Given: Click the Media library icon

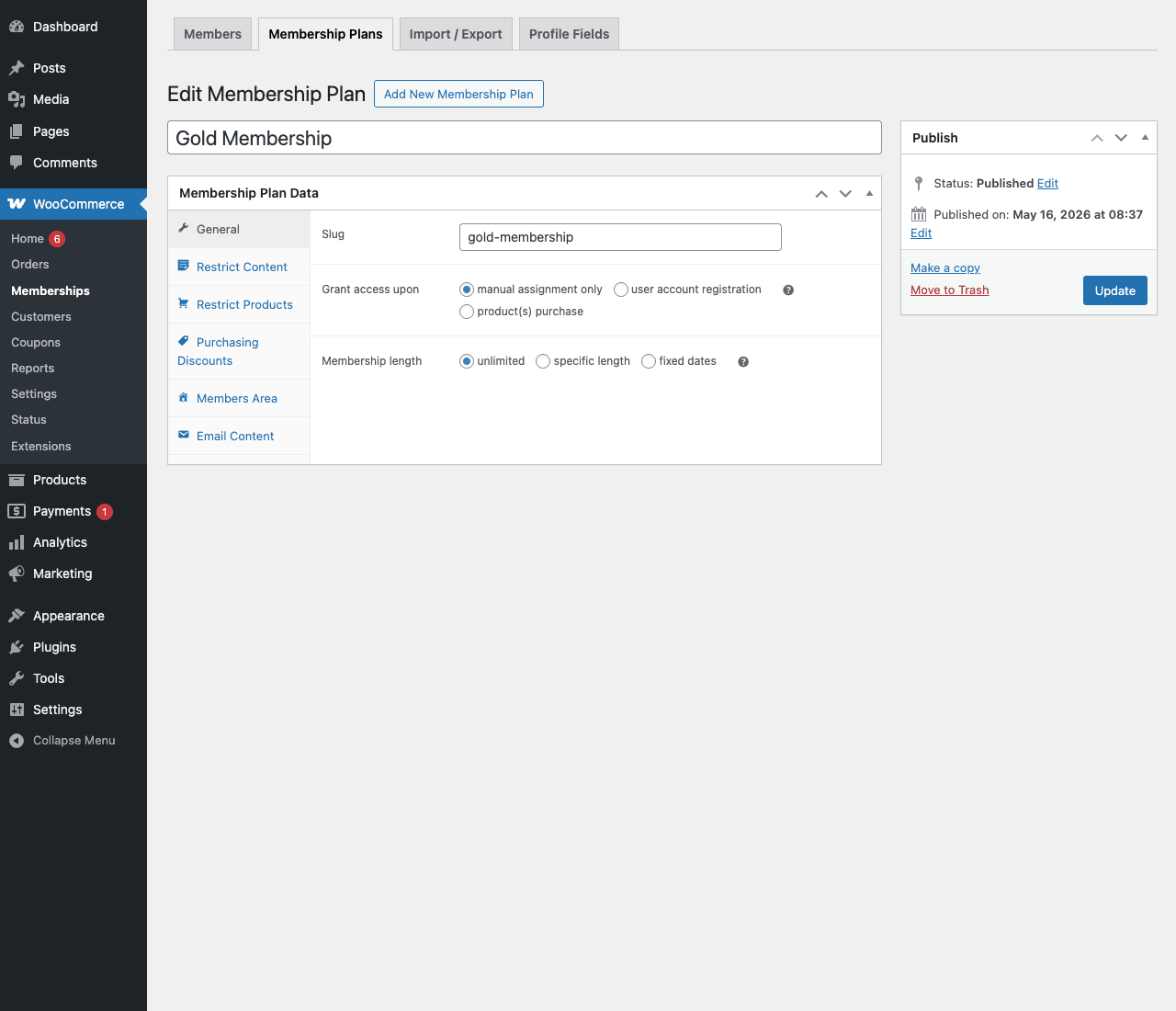Looking at the screenshot, I should 17,99.
